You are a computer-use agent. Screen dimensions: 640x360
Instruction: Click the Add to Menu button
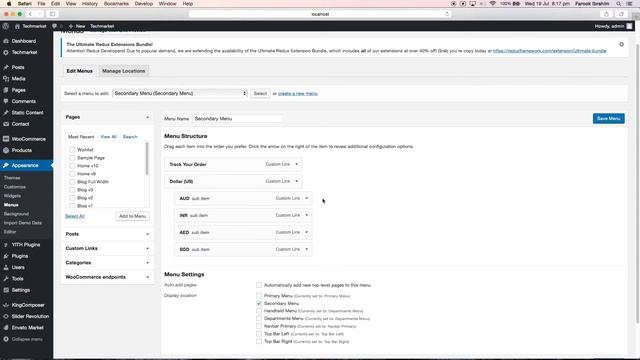132,216
